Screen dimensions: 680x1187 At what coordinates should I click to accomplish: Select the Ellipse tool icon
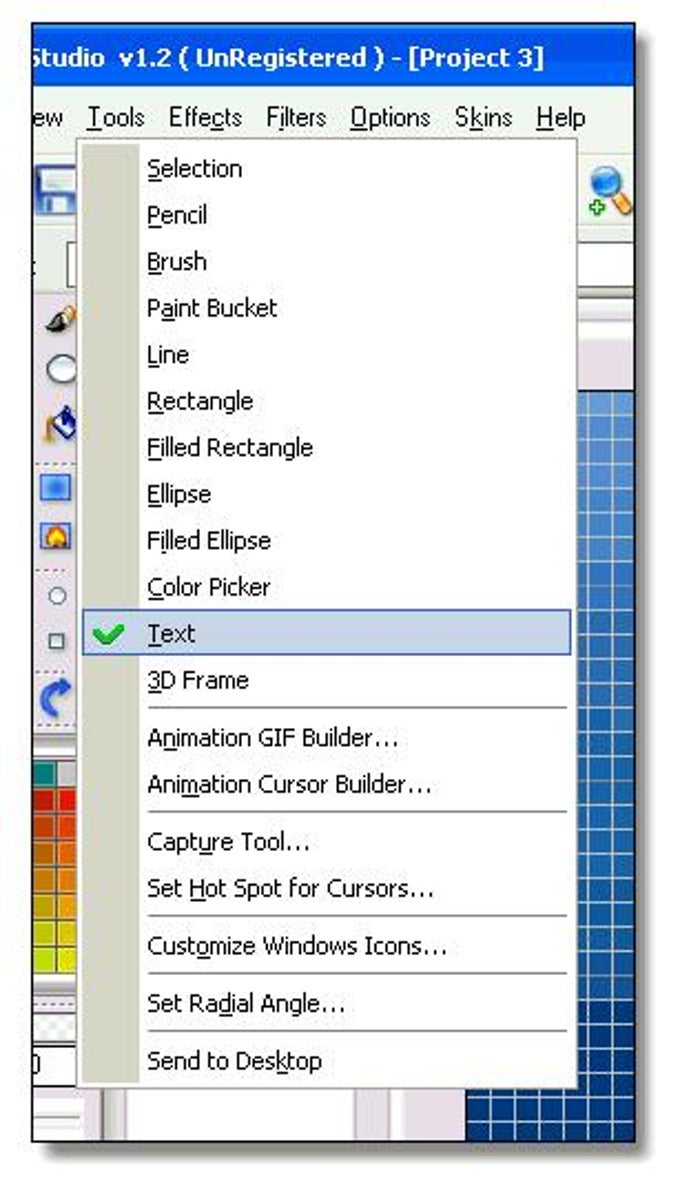tap(58, 370)
